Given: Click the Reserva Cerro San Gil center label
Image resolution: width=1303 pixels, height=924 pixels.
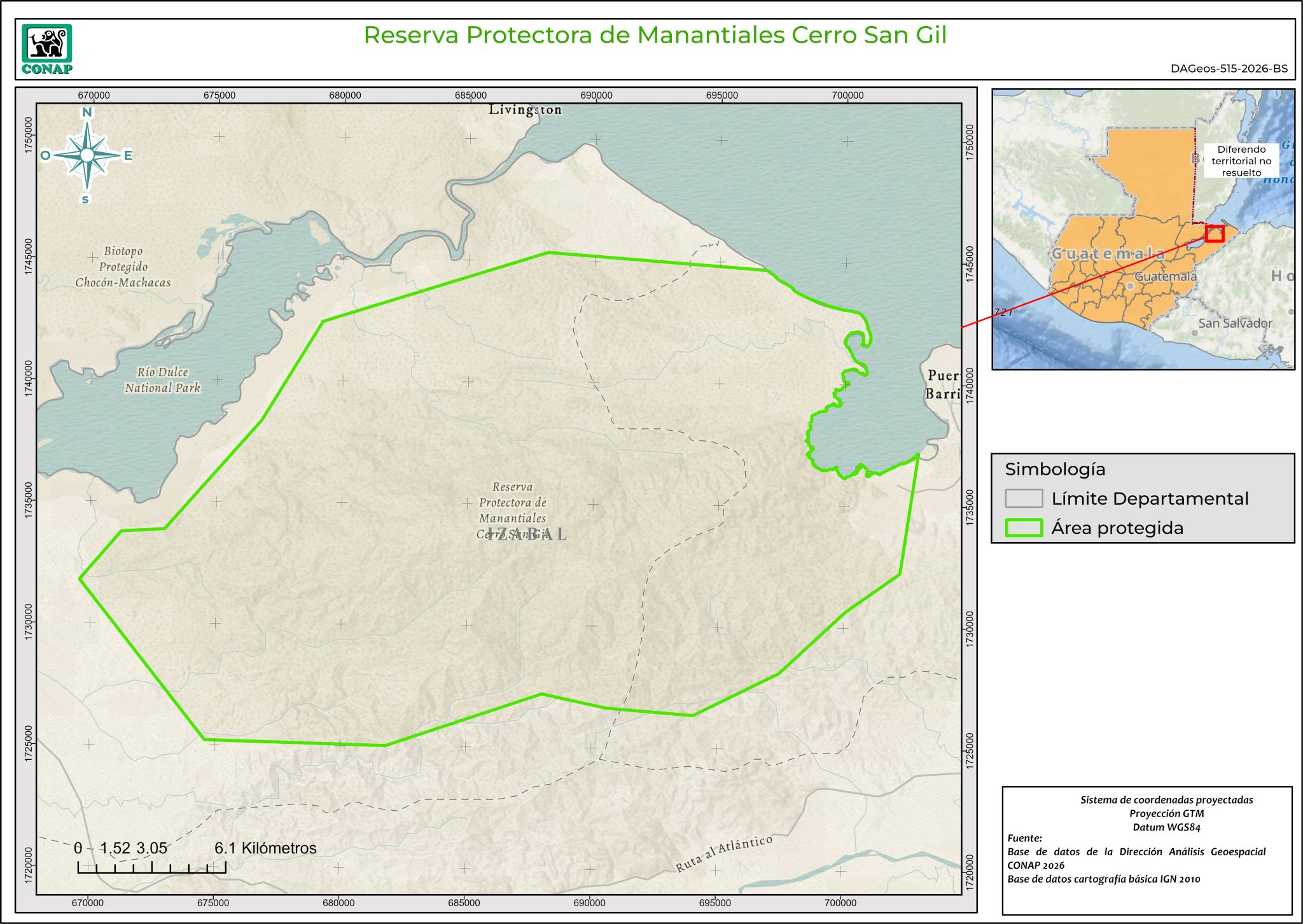Looking at the screenshot, I should coord(512,510).
